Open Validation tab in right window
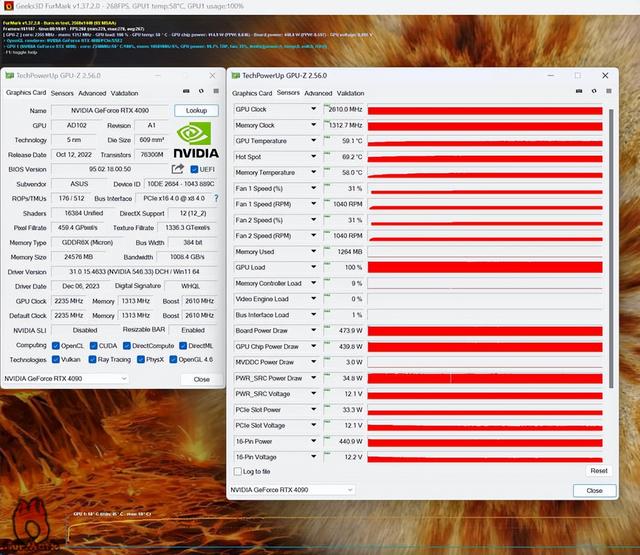640x555 pixels. [x=351, y=93]
